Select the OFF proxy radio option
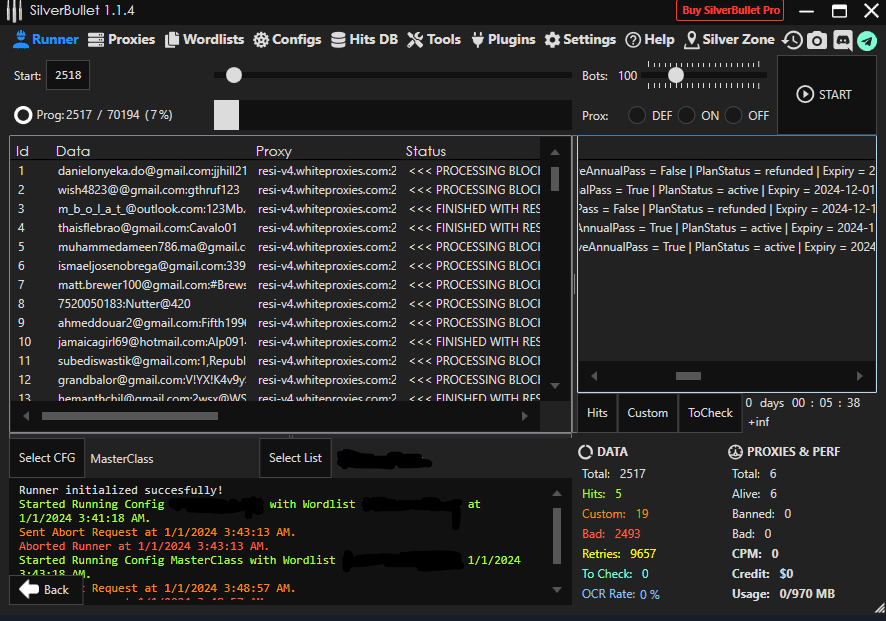886x621 pixels. (734, 115)
